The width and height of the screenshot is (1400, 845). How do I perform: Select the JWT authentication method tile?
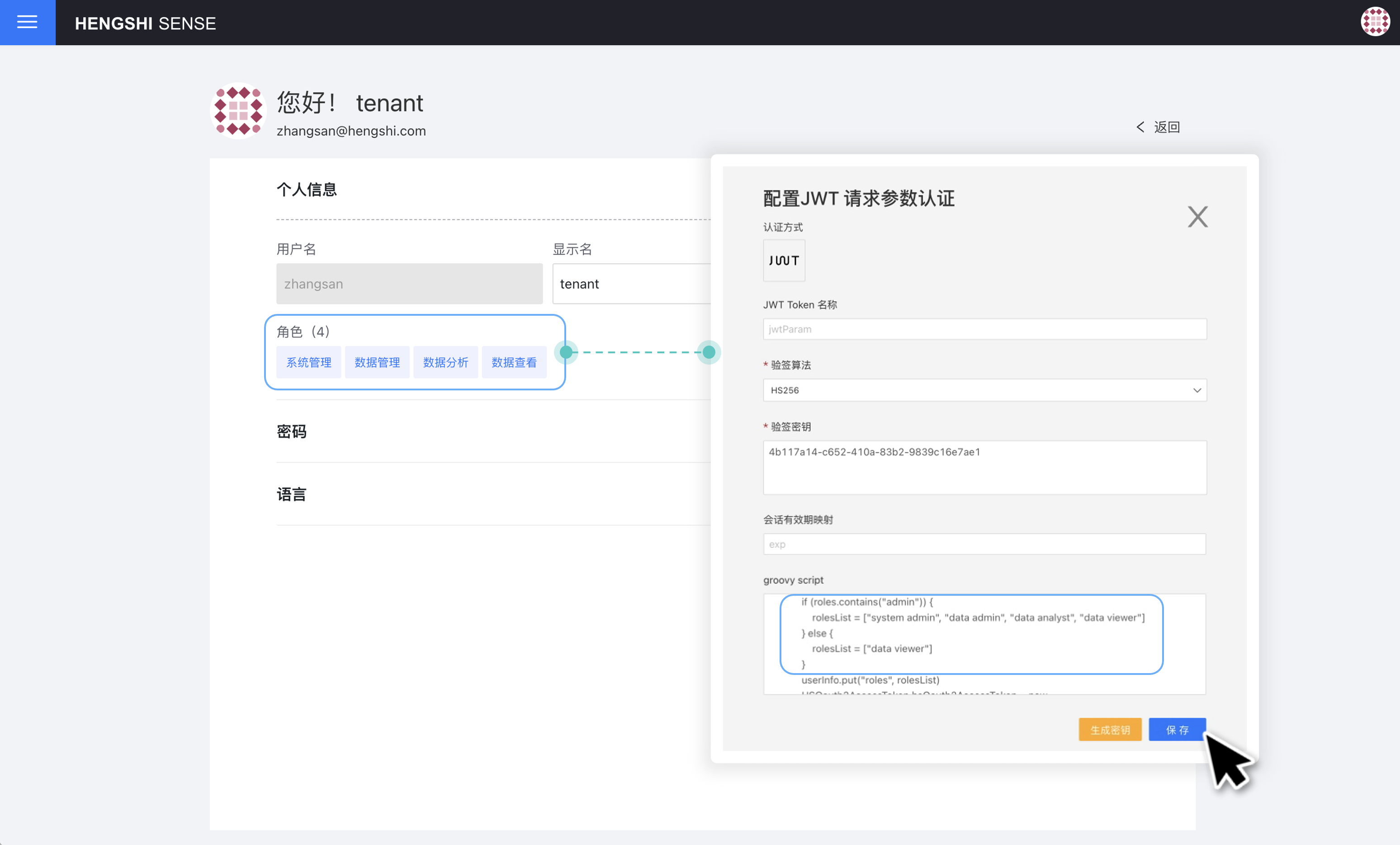[x=784, y=260]
